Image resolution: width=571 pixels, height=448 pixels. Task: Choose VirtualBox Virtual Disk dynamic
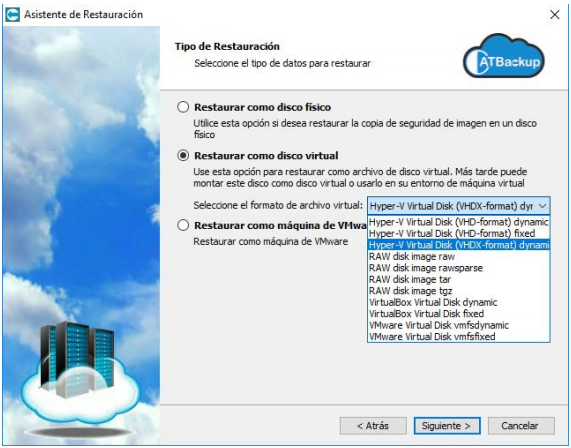(458, 302)
